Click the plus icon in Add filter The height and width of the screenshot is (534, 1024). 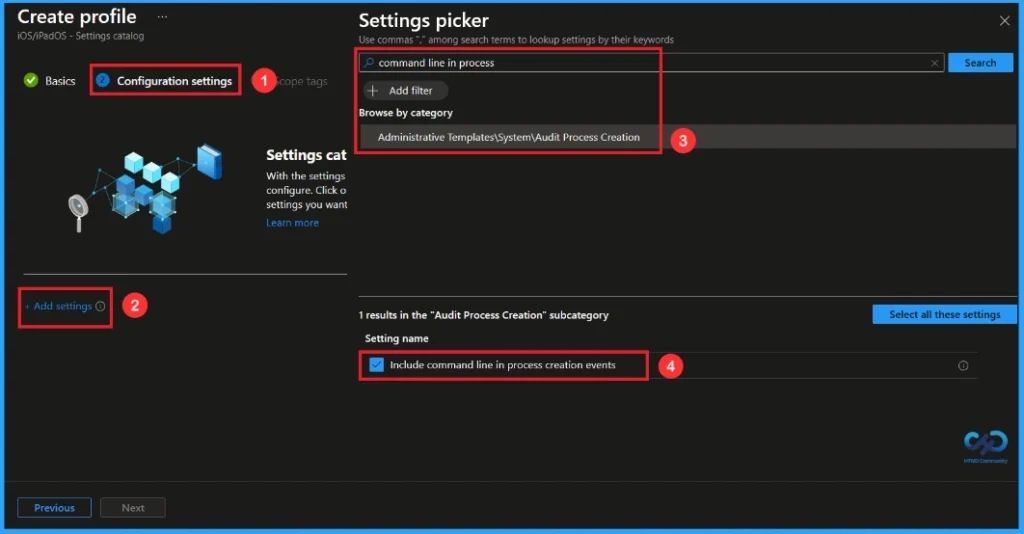click(x=373, y=91)
